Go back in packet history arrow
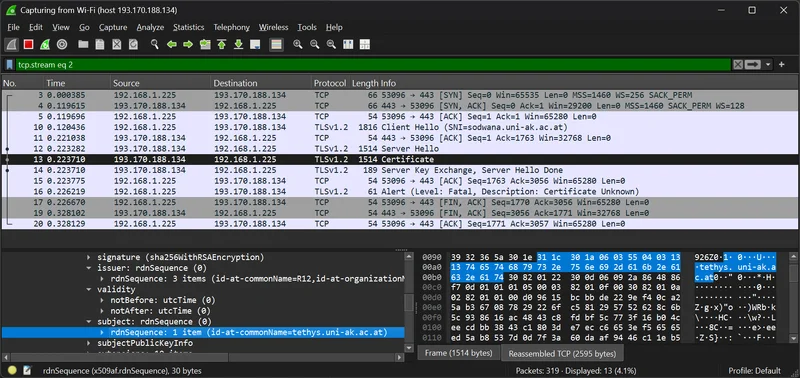The height and width of the screenshot is (378, 800). point(171,45)
